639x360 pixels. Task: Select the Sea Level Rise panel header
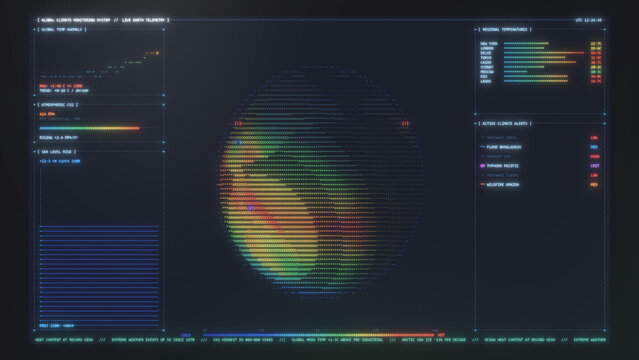tap(57, 152)
